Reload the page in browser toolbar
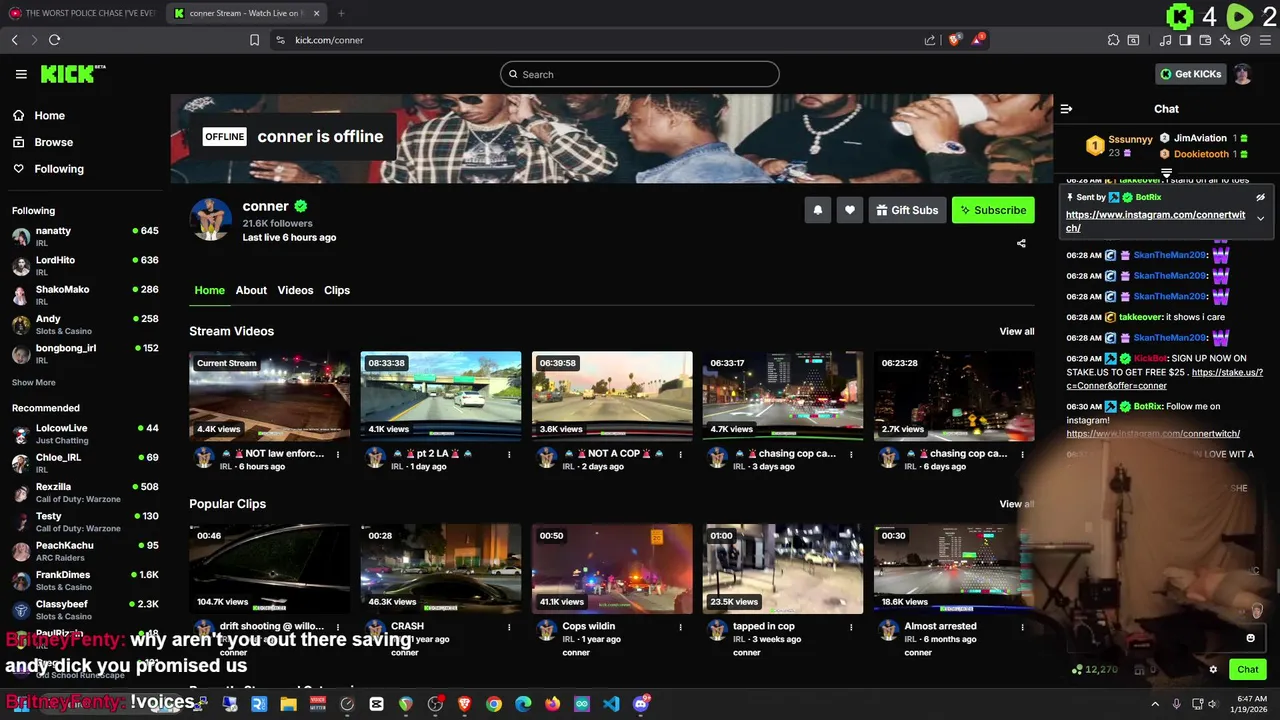The height and width of the screenshot is (720, 1280). tap(54, 40)
